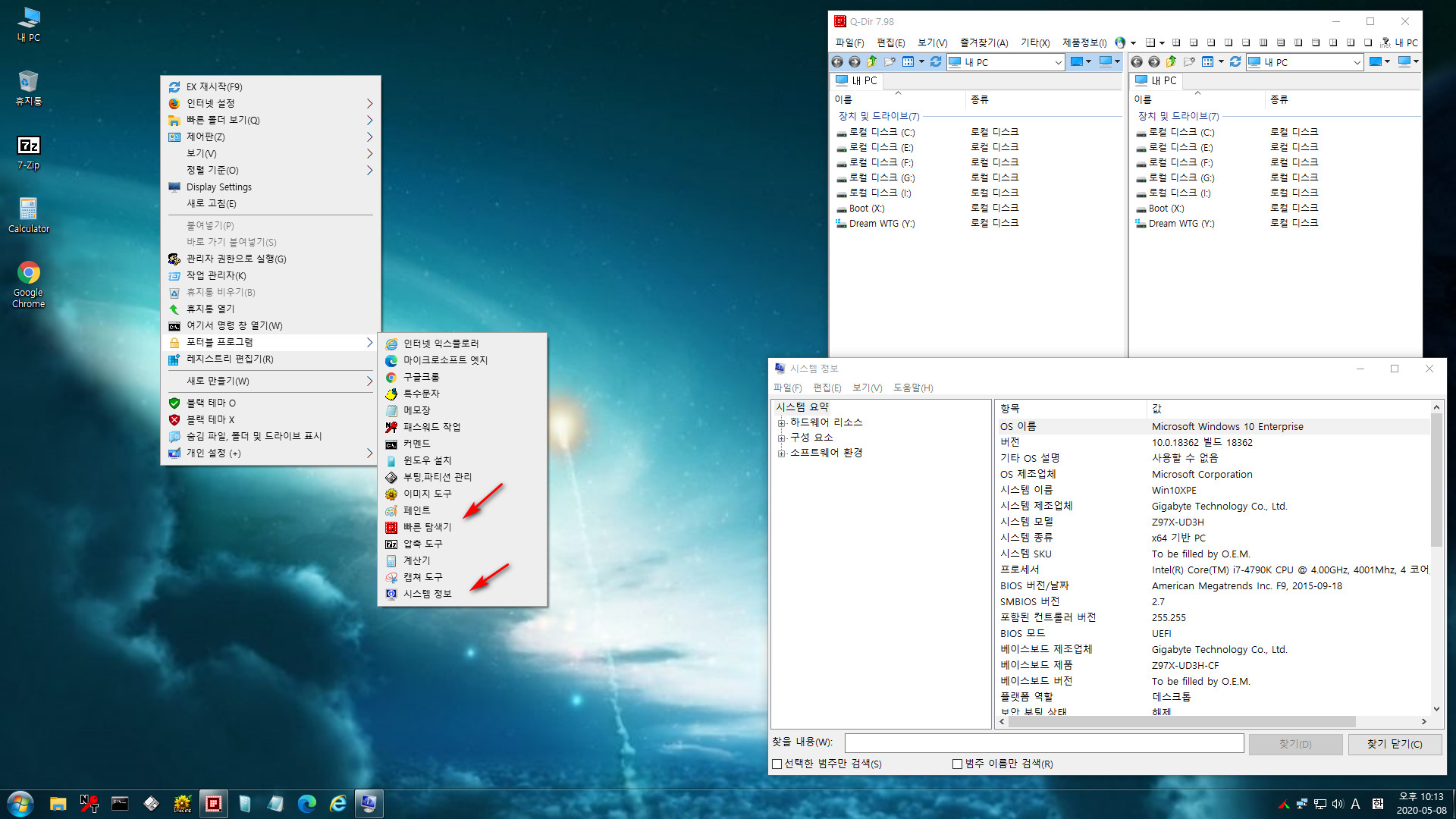Expand software environment tree node
Image resolution: width=1456 pixels, height=819 pixels.
coord(781,453)
